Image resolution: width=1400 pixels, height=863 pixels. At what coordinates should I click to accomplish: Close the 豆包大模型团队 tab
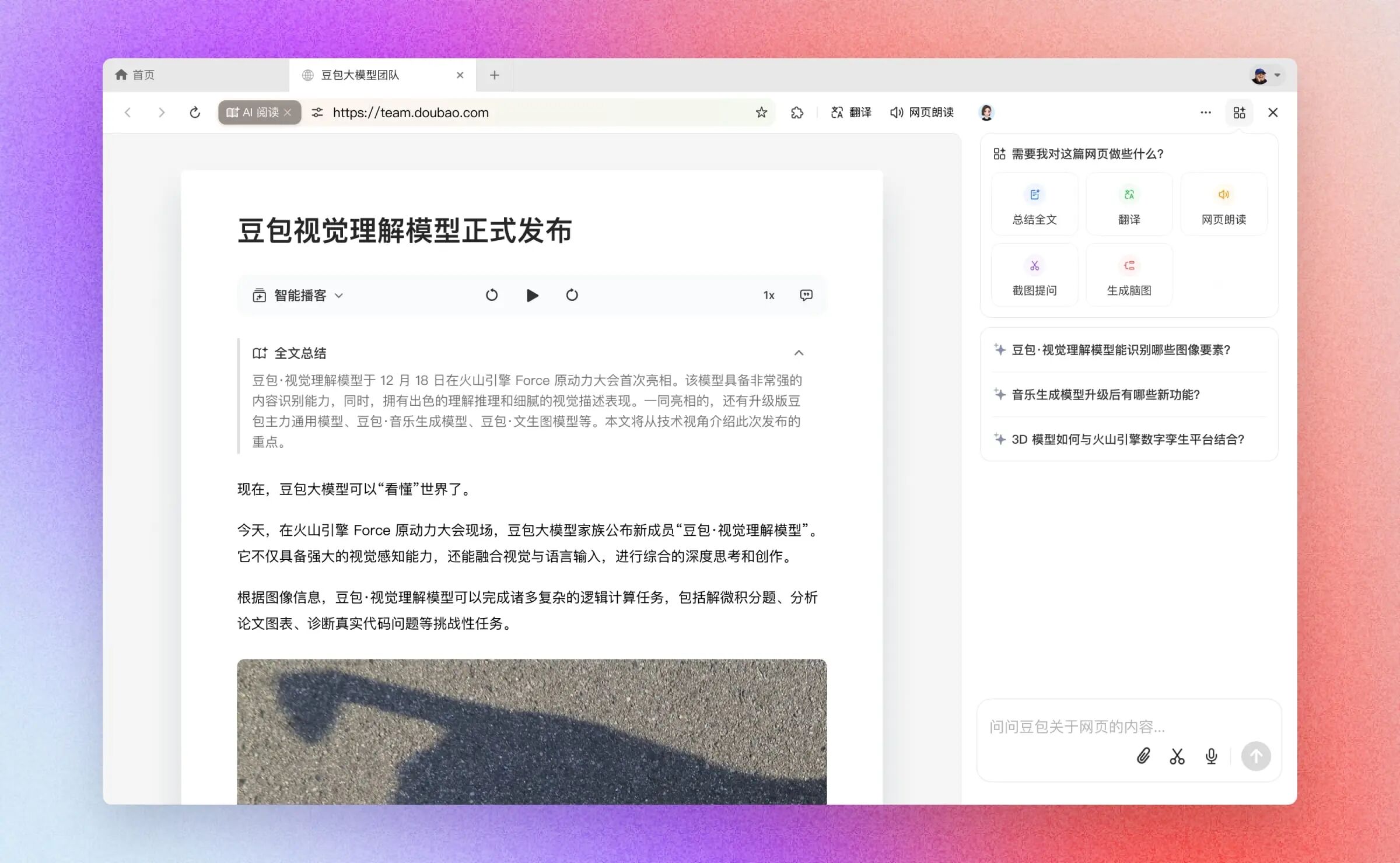pos(460,75)
